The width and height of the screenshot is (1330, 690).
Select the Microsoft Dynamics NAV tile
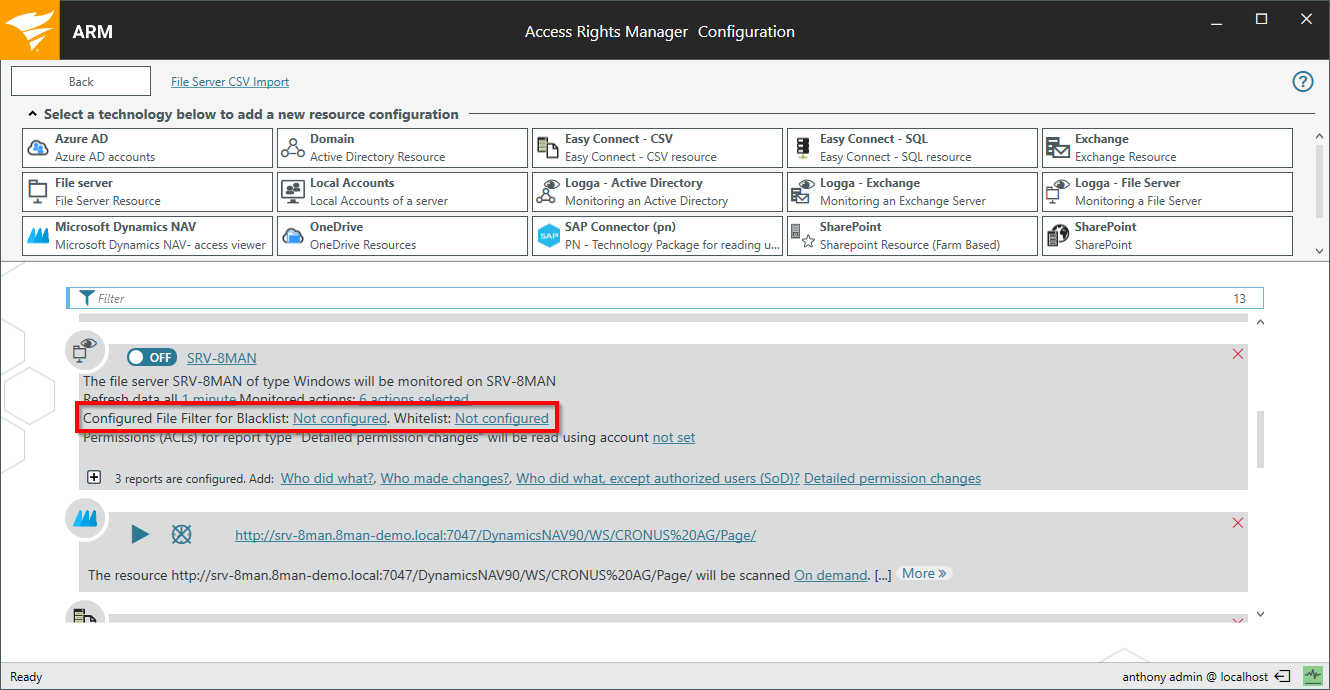click(x=147, y=236)
